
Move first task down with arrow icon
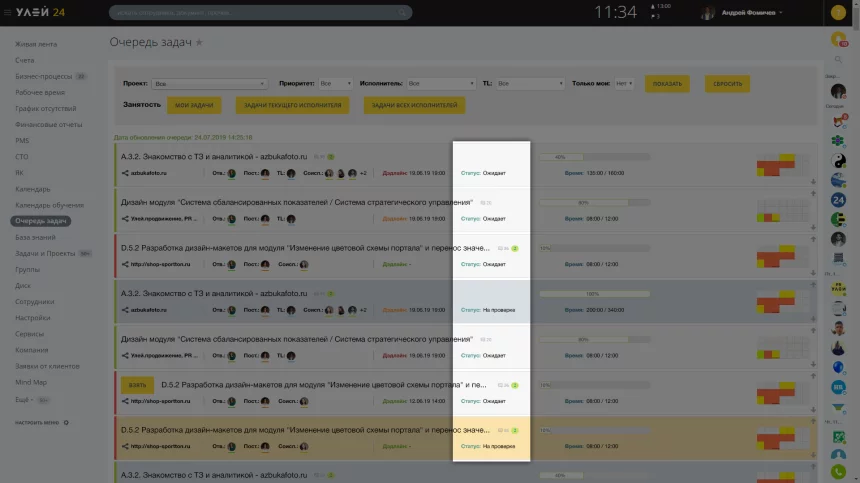click(814, 181)
